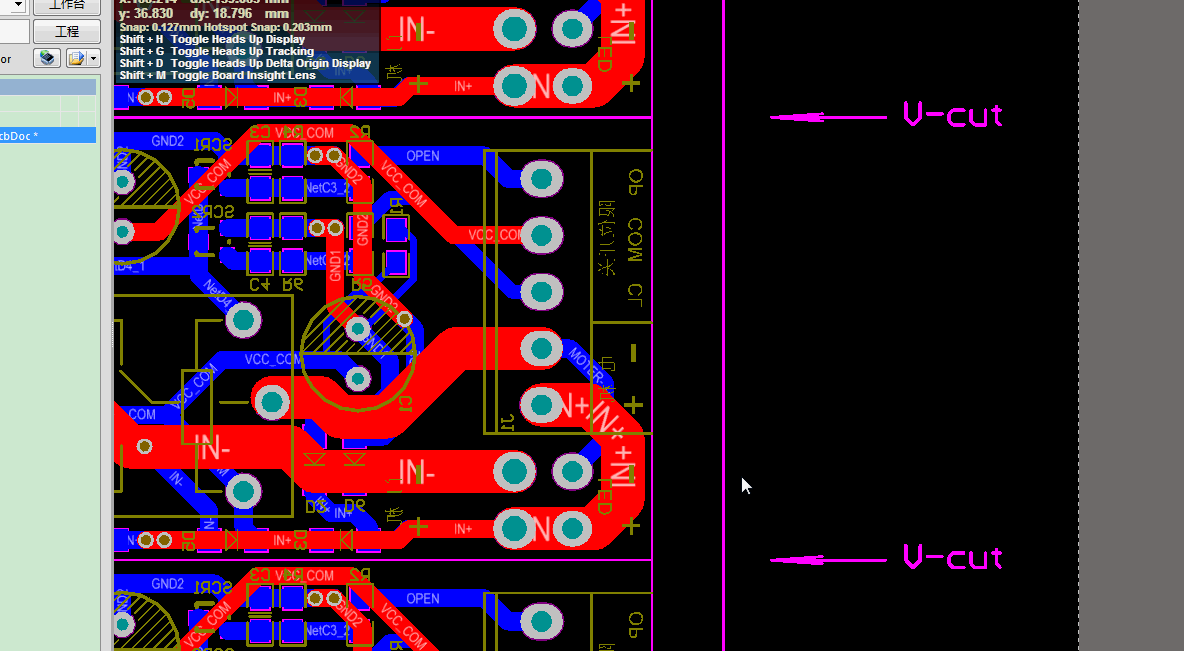Screen dimensions: 1184x651
Task: Click the 工程 button
Action: pos(66,32)
